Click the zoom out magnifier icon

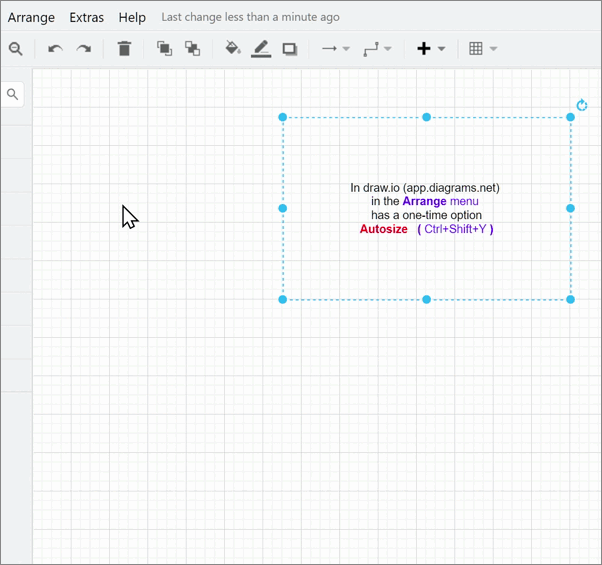tap(16, 49)
